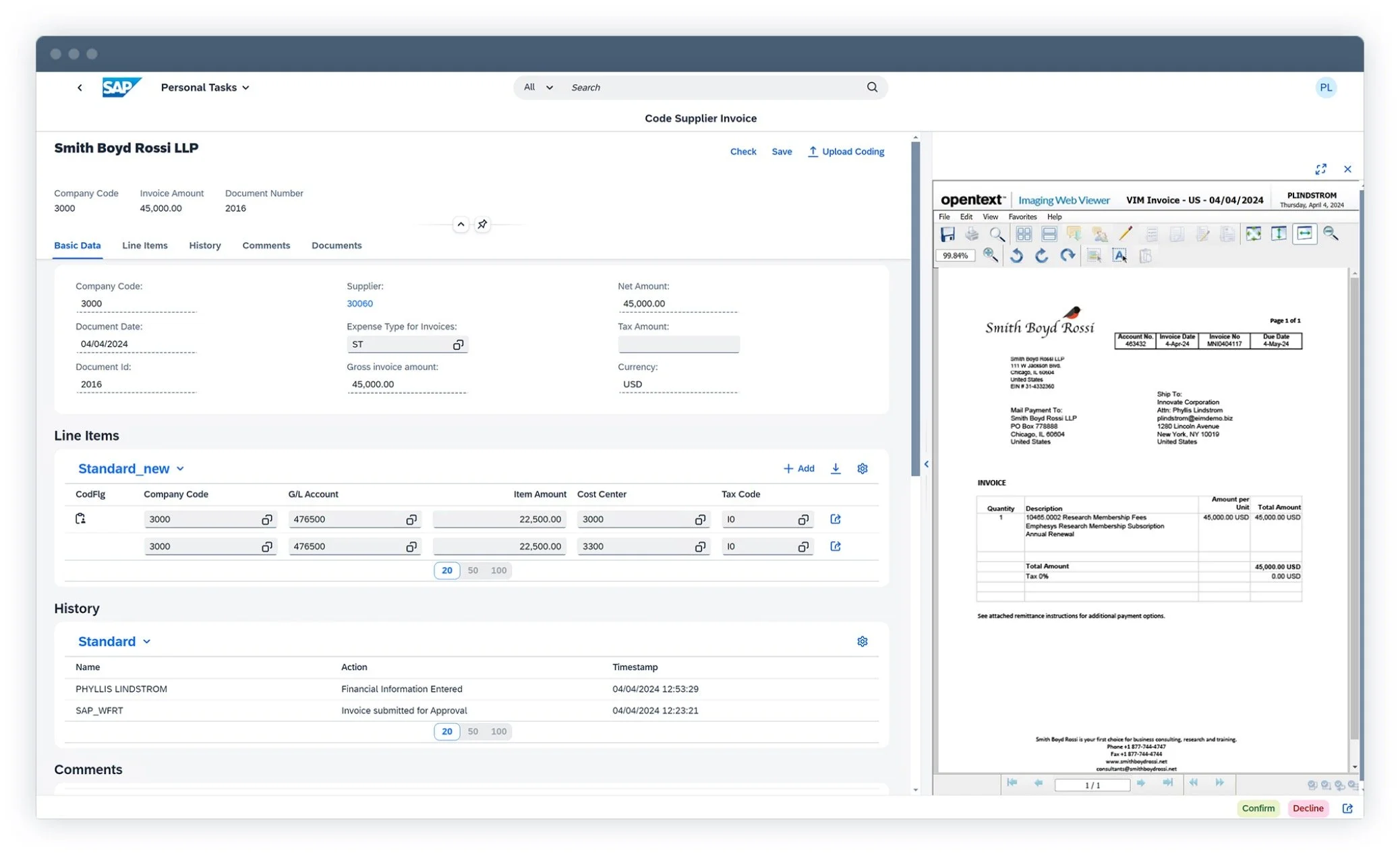Rotate the document counter-clockwise
The height and width of the screenshot is (855, 1400).
coord(1016,256)
